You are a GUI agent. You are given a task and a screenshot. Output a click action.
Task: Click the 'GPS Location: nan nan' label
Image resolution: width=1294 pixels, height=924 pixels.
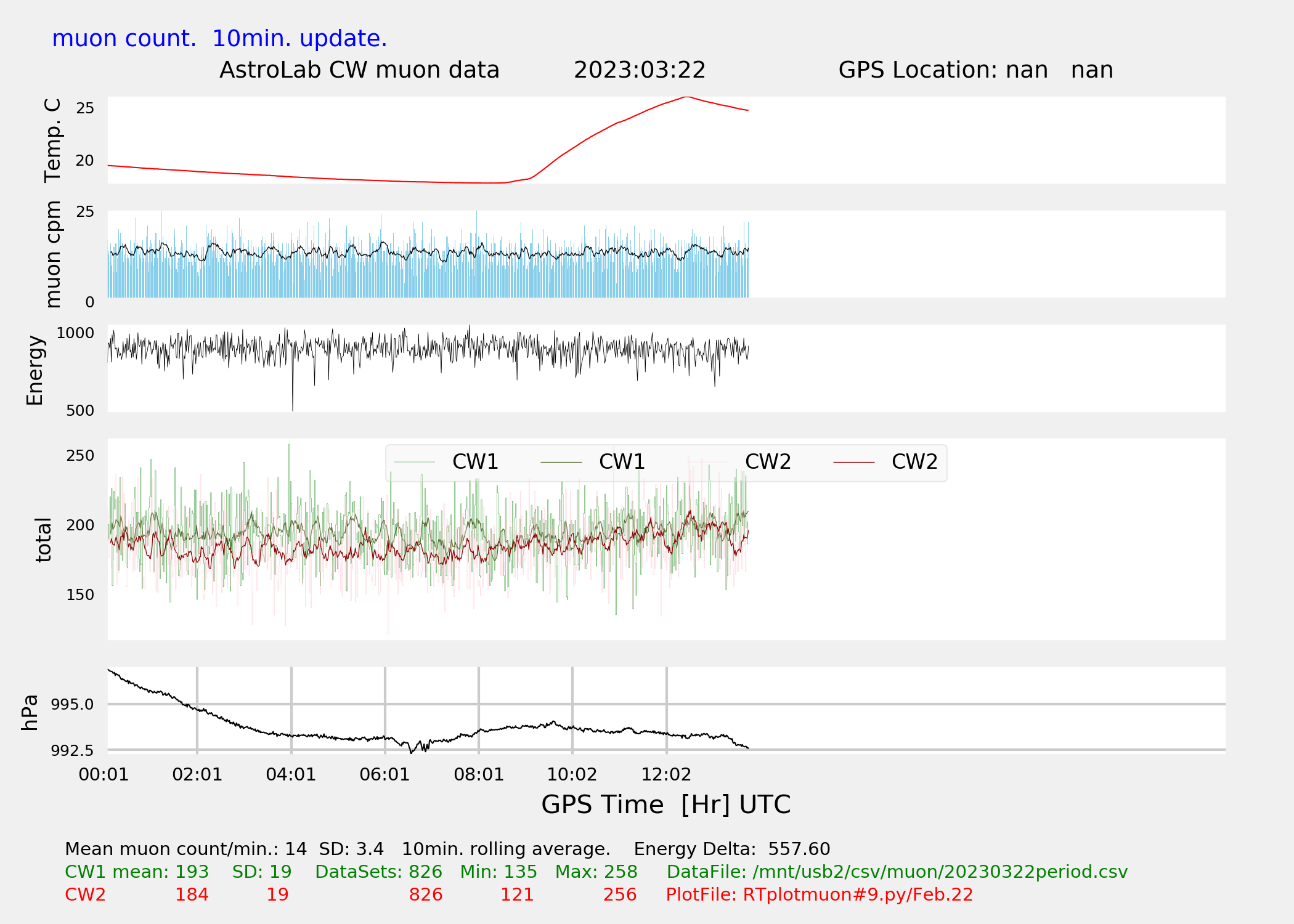coord(975,70)
